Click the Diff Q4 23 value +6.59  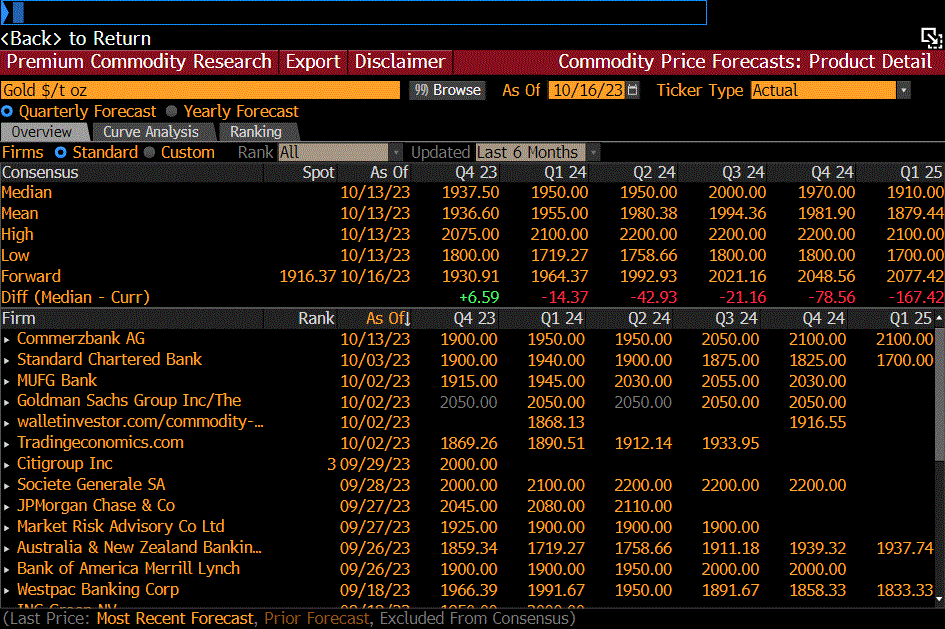[x=479, y=298]
